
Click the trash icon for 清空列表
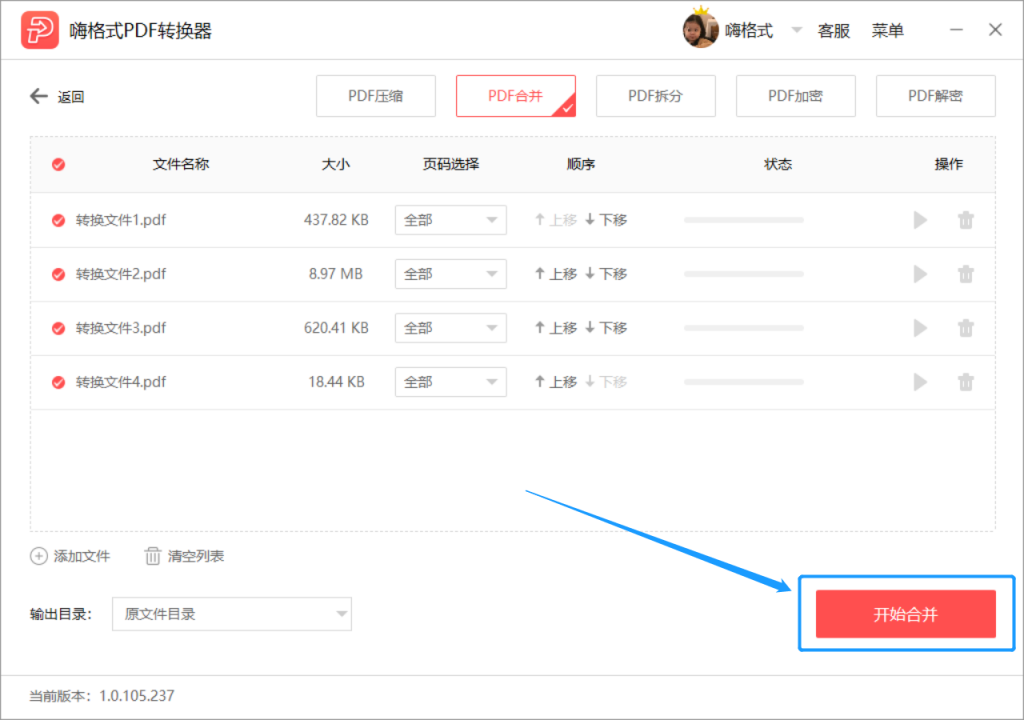tap(152, 556)
